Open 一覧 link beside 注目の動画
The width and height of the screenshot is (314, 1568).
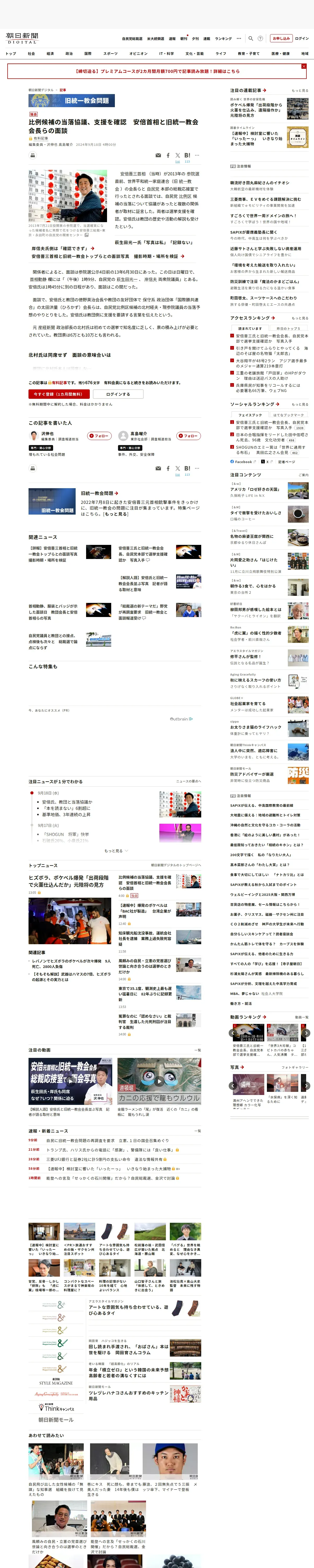[x=198, y=1050]
